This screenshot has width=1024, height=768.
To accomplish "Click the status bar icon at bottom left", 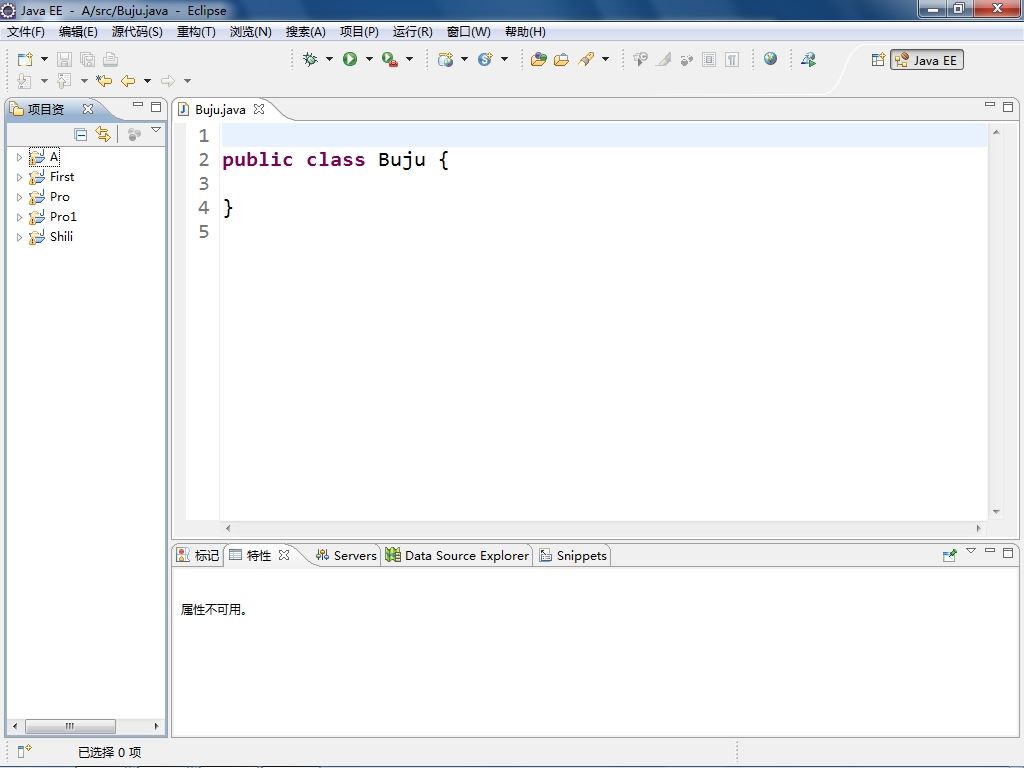I will pyautogui.click(x=24, y=752).
